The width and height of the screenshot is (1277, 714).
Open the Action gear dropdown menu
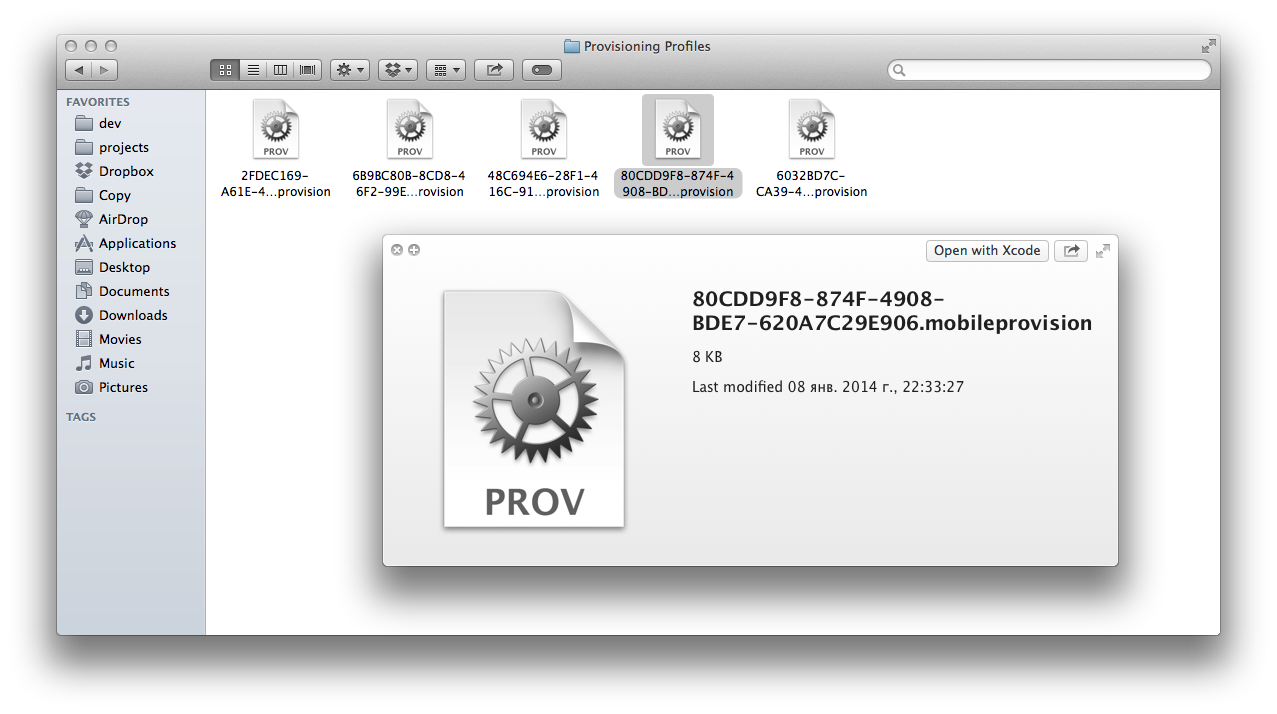pyautogui.click(x=350, y=70)
